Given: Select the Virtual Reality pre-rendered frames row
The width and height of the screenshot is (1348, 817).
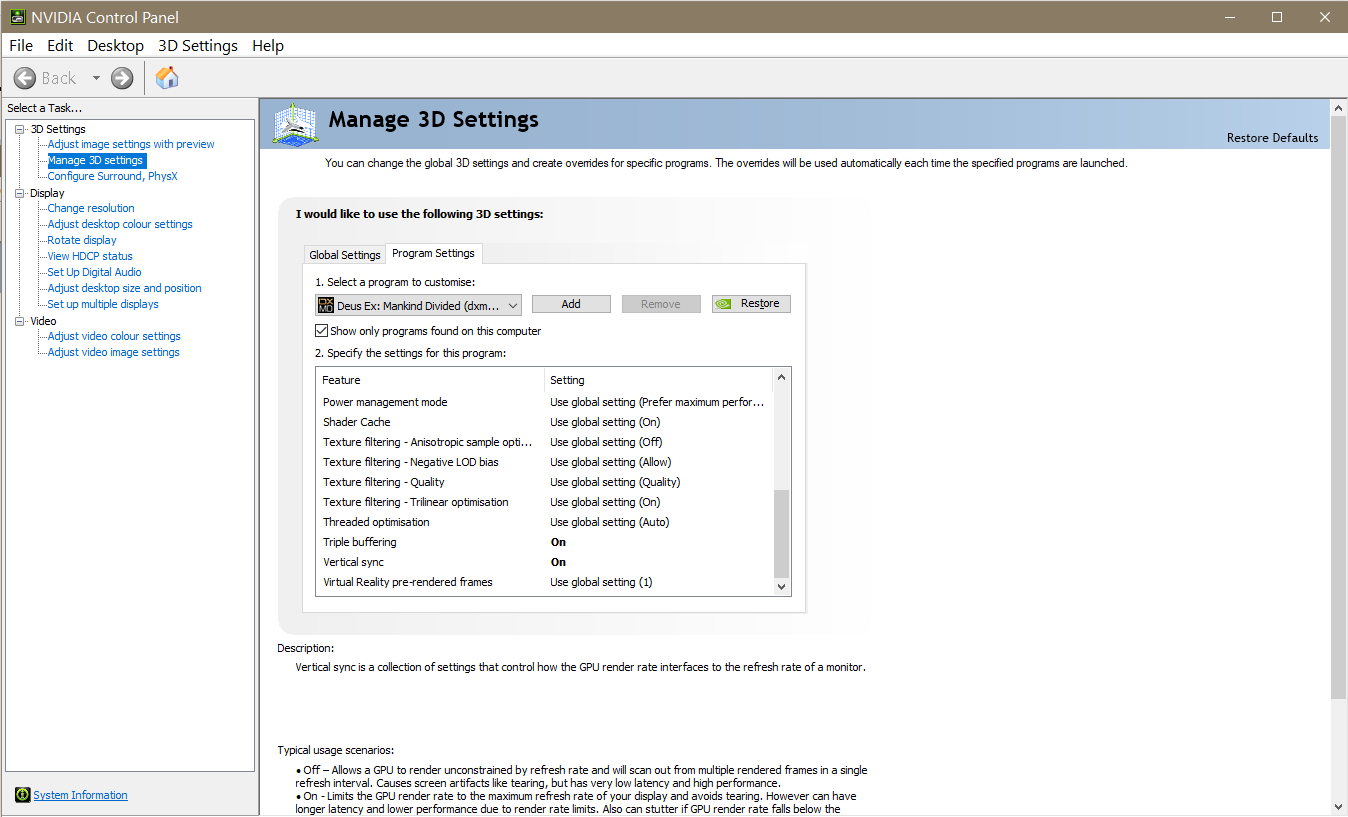Looking at the screenshot, I should click(x=545, y=582).
